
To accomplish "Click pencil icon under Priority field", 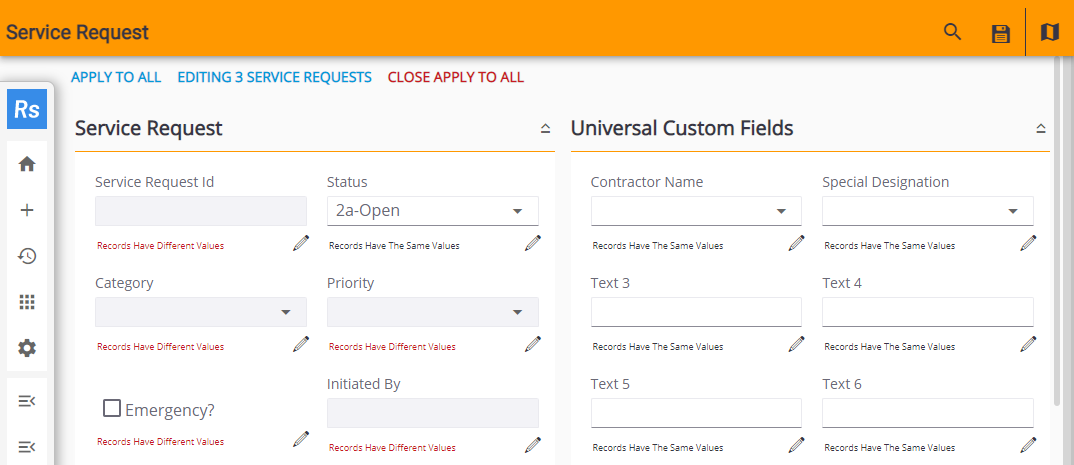I will [533, 344].
